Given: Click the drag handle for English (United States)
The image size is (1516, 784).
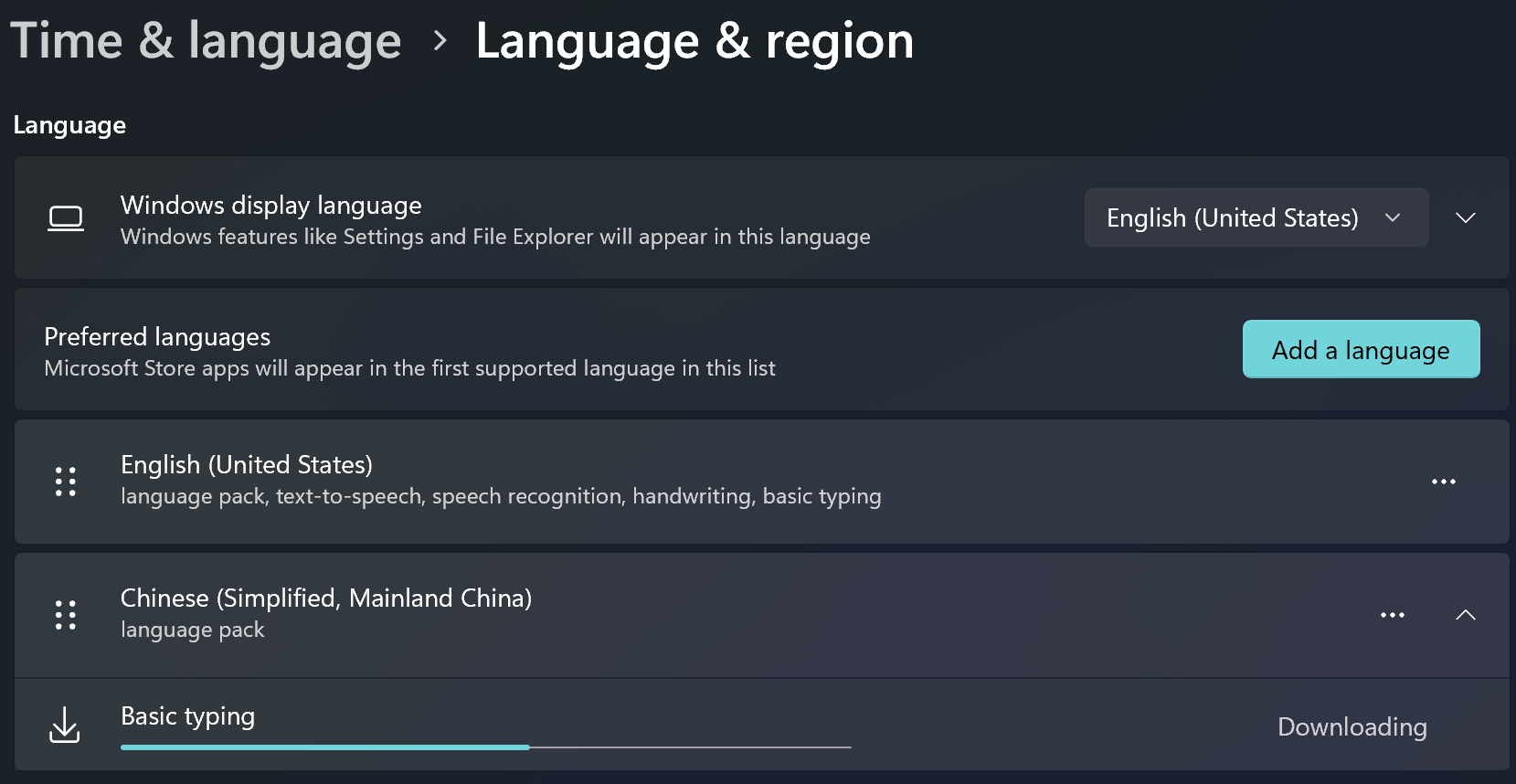Looking at the screenshot, I should [x=66, y=482].
